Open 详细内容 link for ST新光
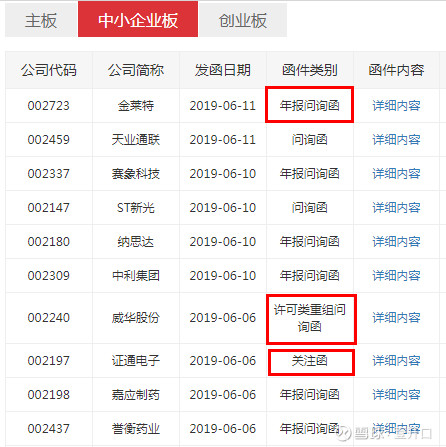This screenshot has width=446, height=447. (396, 208)
